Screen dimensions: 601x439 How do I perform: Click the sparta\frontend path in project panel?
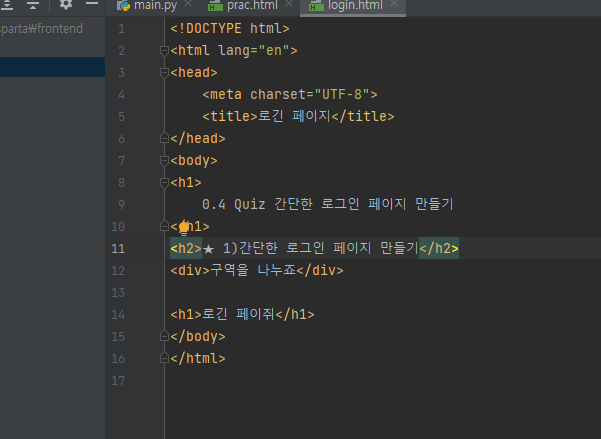(x=41, y=29)
